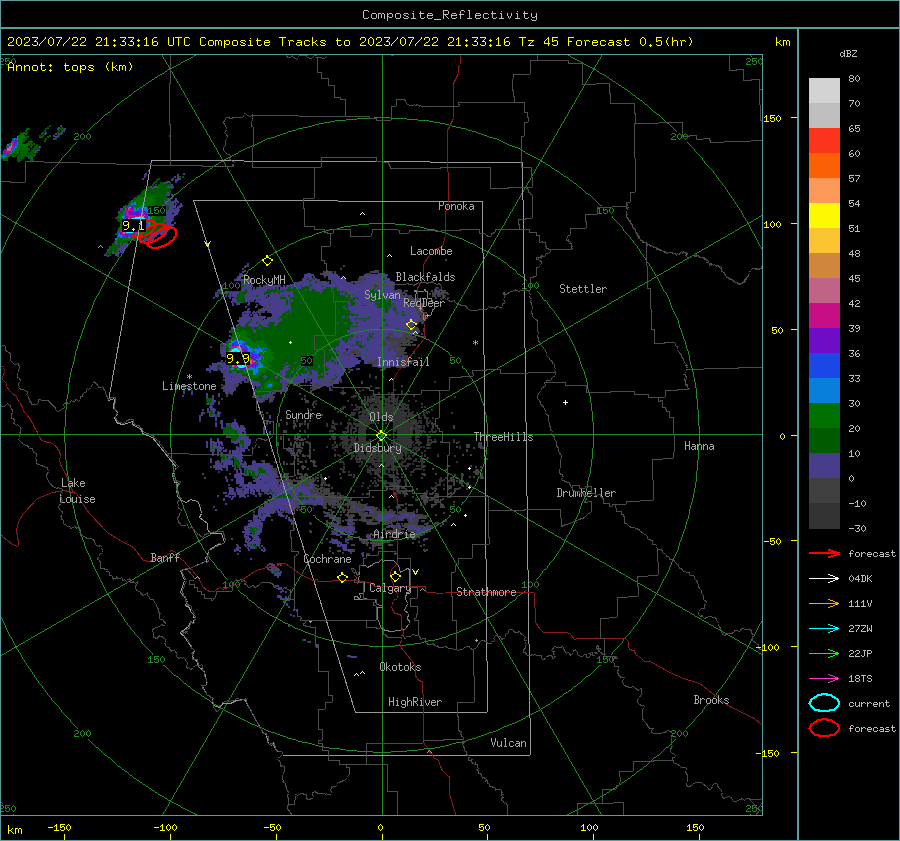Click the red forecast ellipses beside the 9.1 storm
This screenshot has width=900, height=841.
157,235
